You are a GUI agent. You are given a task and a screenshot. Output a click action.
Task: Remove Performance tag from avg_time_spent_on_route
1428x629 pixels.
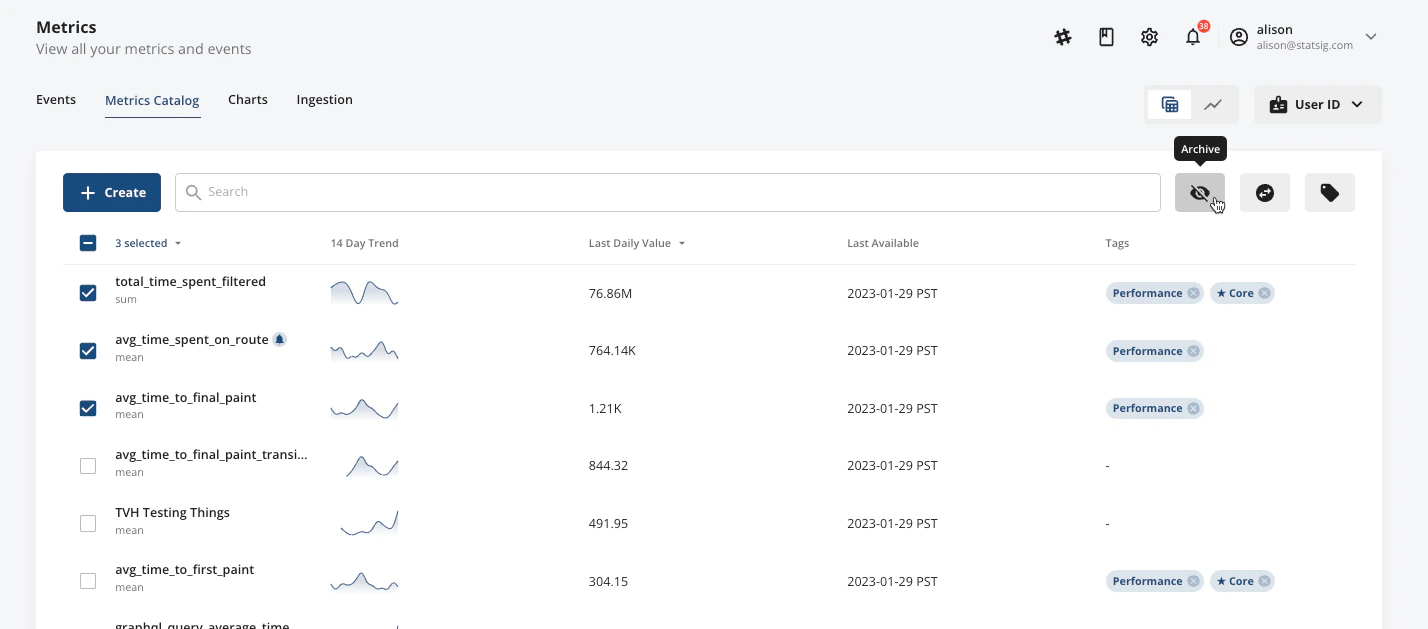(1193, 351)
